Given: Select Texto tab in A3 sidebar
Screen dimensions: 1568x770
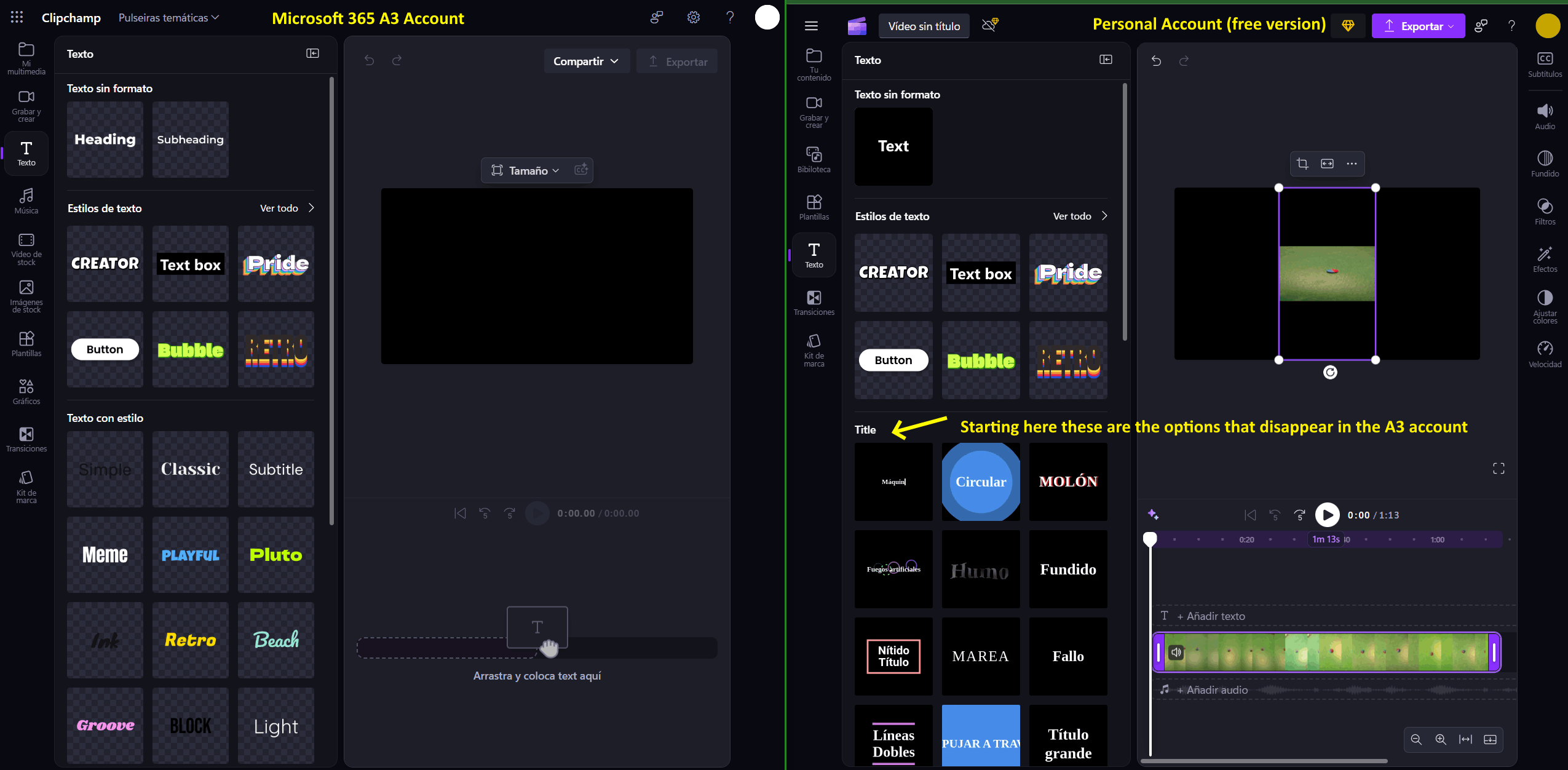Looking at the screenshot, I should (26, 154).
